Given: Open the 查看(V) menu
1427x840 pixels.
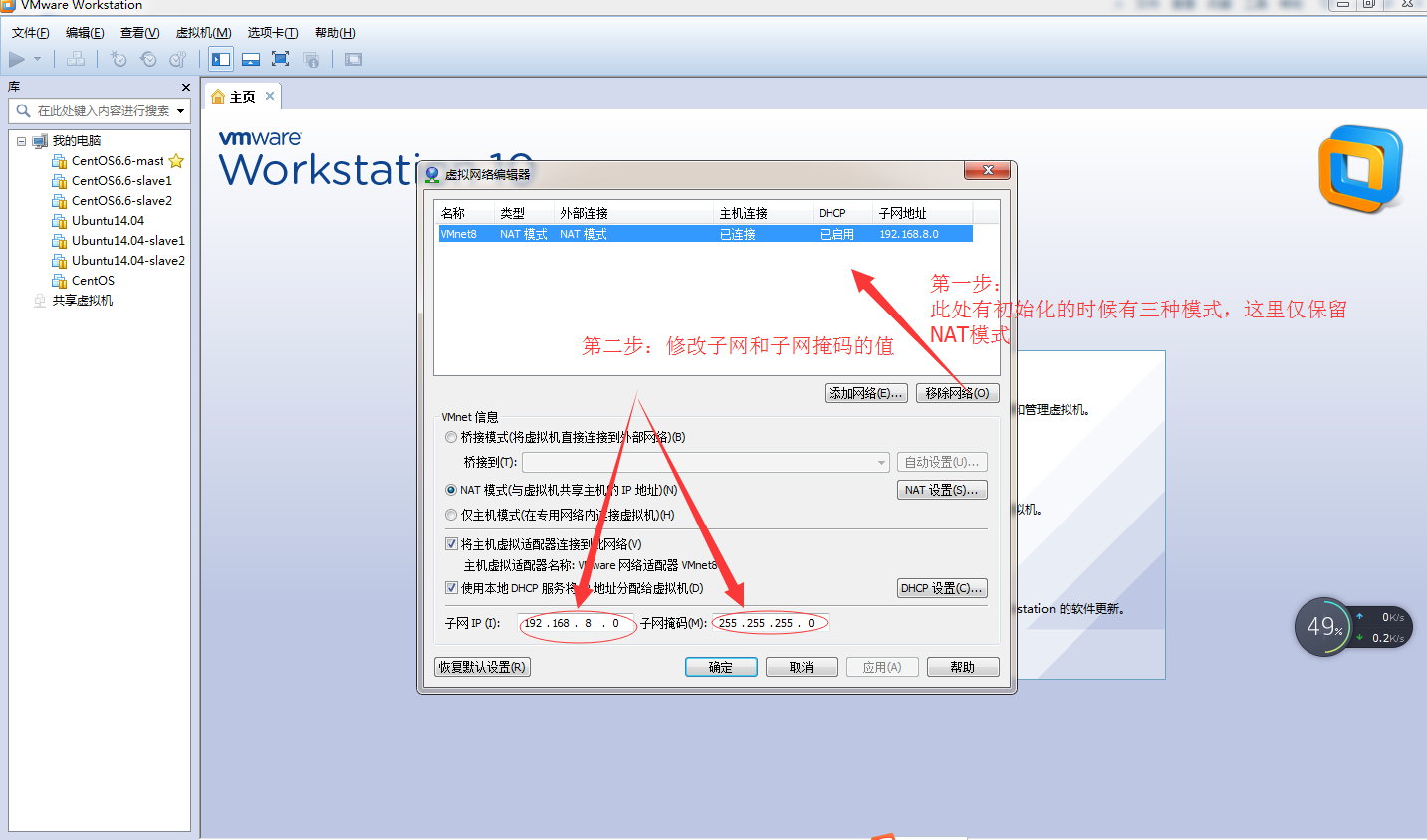Looking at the screenshot, I should (x=139, y=33).
